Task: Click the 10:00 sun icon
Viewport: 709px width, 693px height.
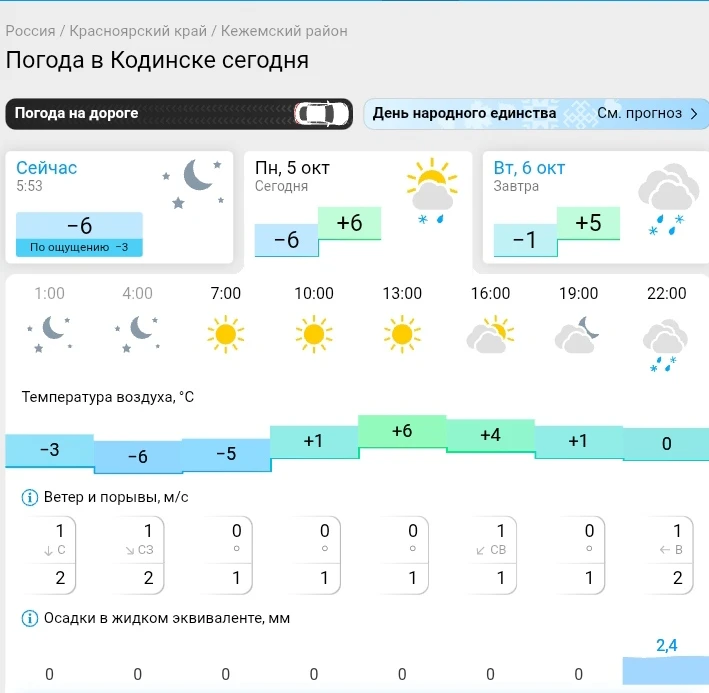Action: coord(314,334)
